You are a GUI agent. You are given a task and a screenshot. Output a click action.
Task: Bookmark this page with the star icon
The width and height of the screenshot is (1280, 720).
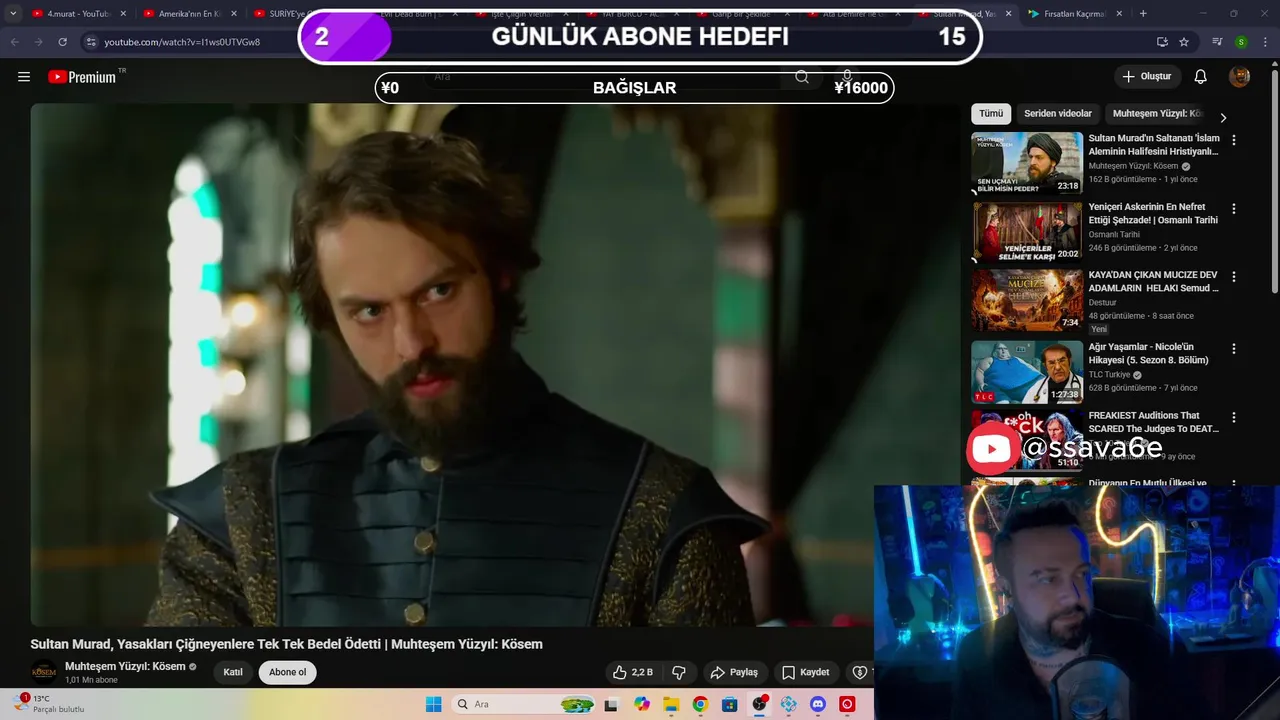point(1184,42)
